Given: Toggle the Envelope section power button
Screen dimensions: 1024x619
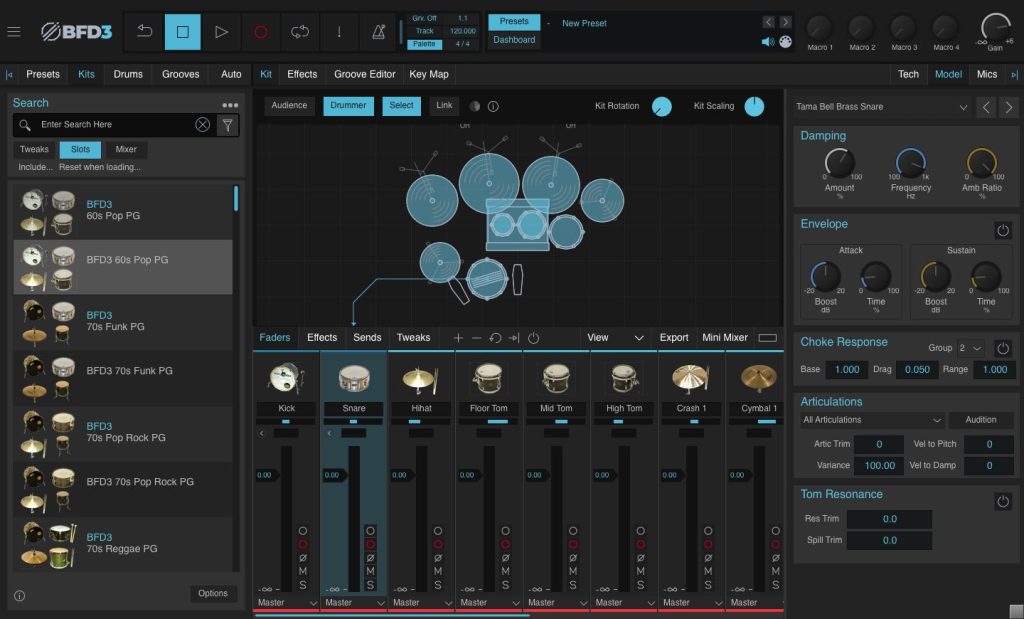Looking at the screenshot, I should pyautogui.click(x=1004, y=230).
